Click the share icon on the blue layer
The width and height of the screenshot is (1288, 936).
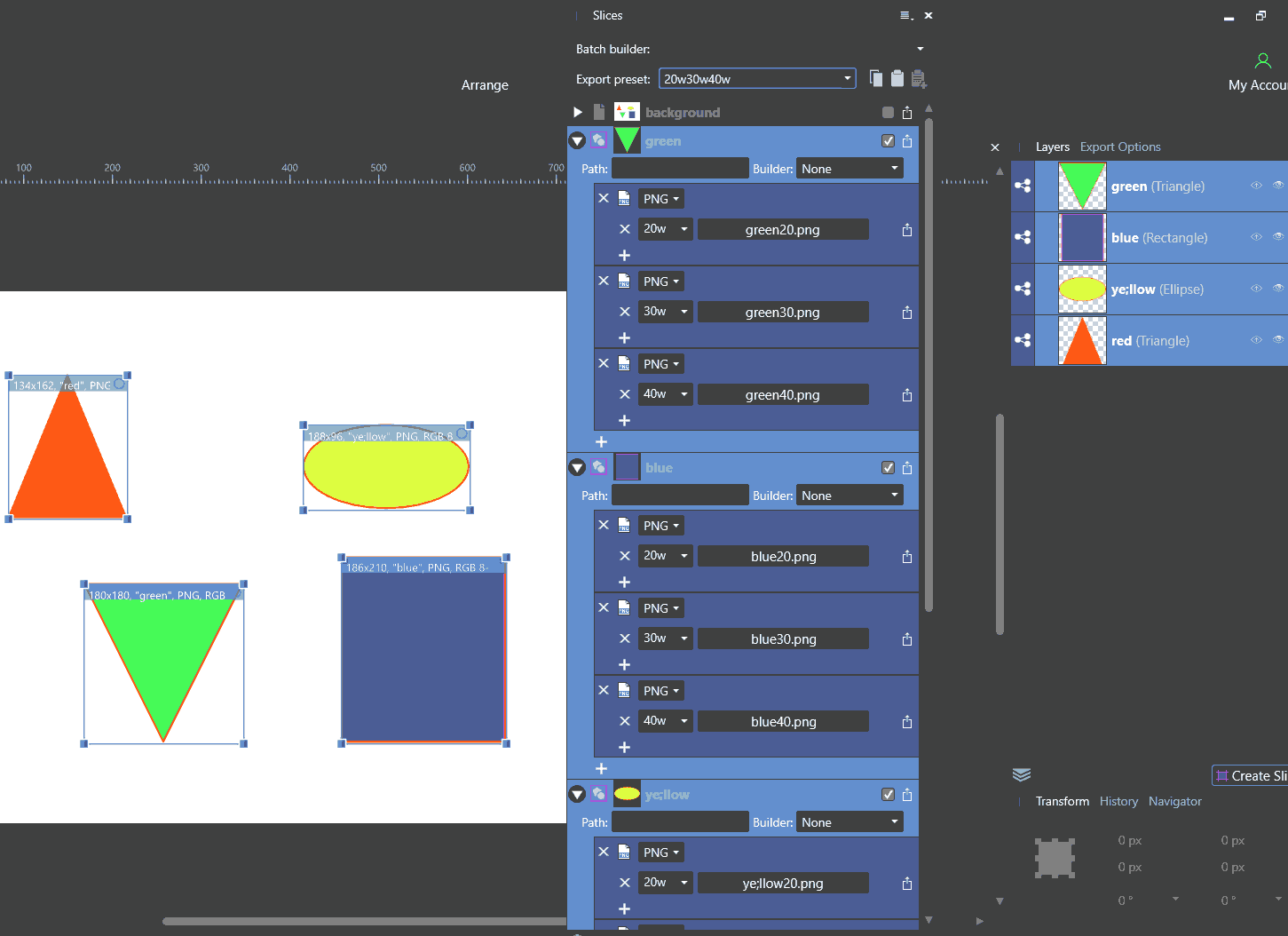tap(1023, 238)
